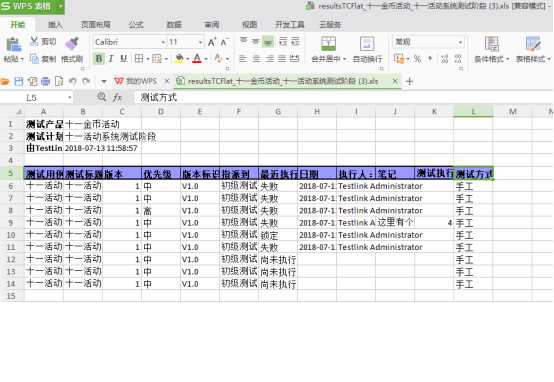
Task: Open the Formulas (公式) ribbon tab
Action: (x=136, y=24)
